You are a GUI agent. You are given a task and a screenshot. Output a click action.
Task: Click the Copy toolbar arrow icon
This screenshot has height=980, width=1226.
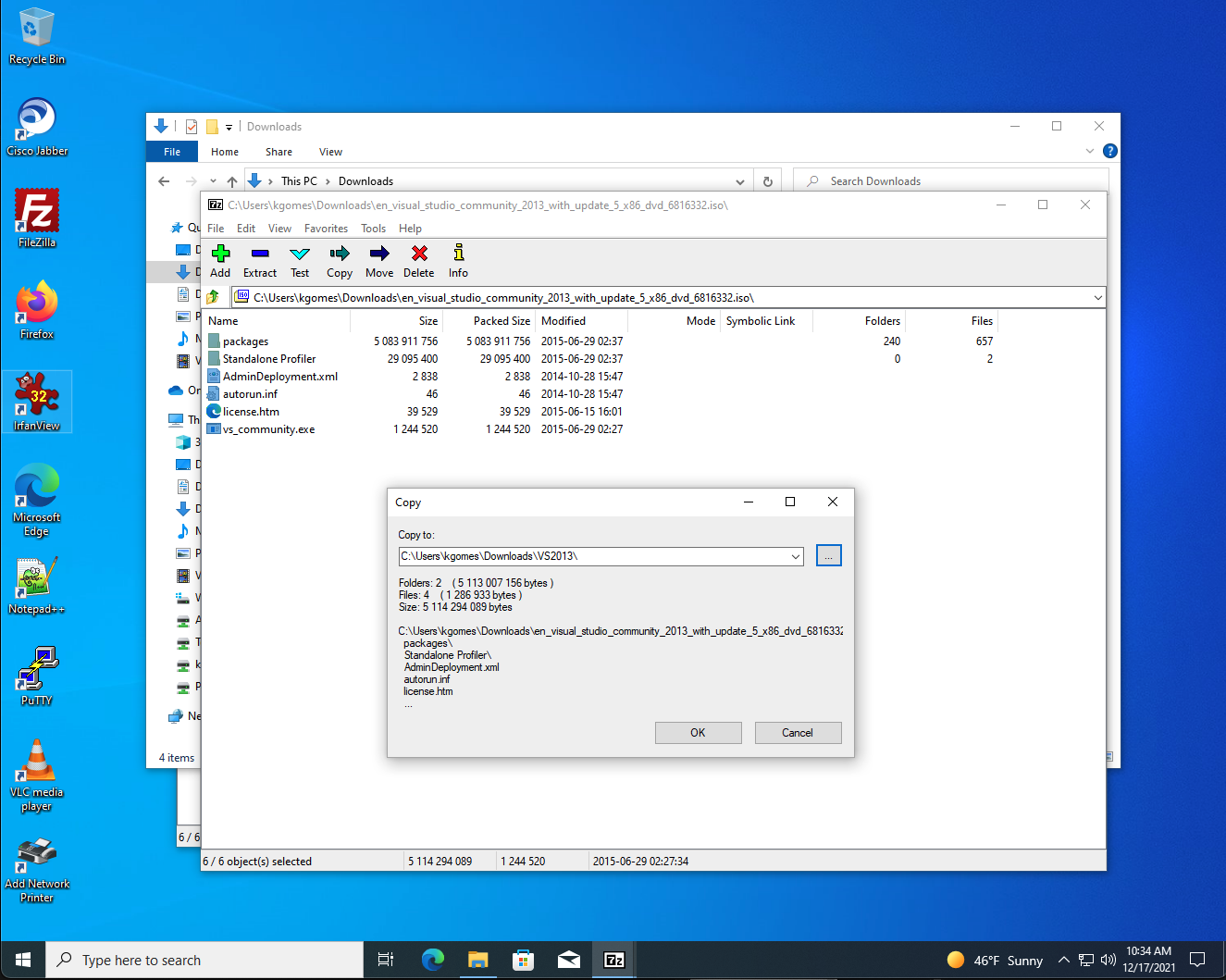click(340, 254)
